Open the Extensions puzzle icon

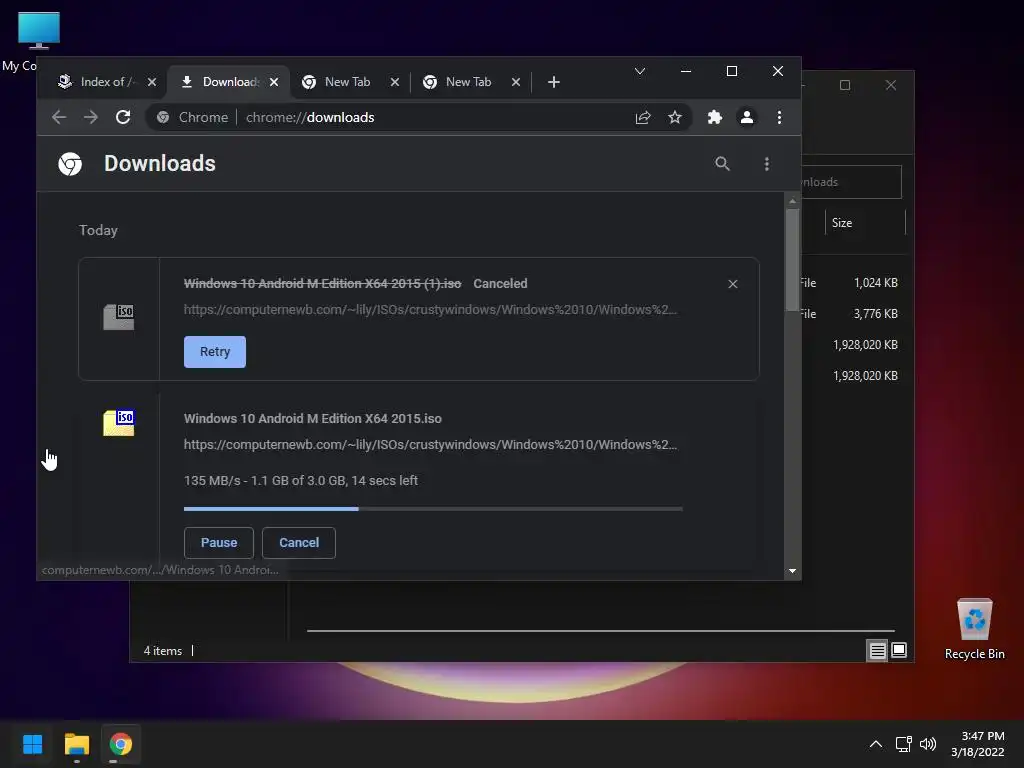[x=714, y=118]
